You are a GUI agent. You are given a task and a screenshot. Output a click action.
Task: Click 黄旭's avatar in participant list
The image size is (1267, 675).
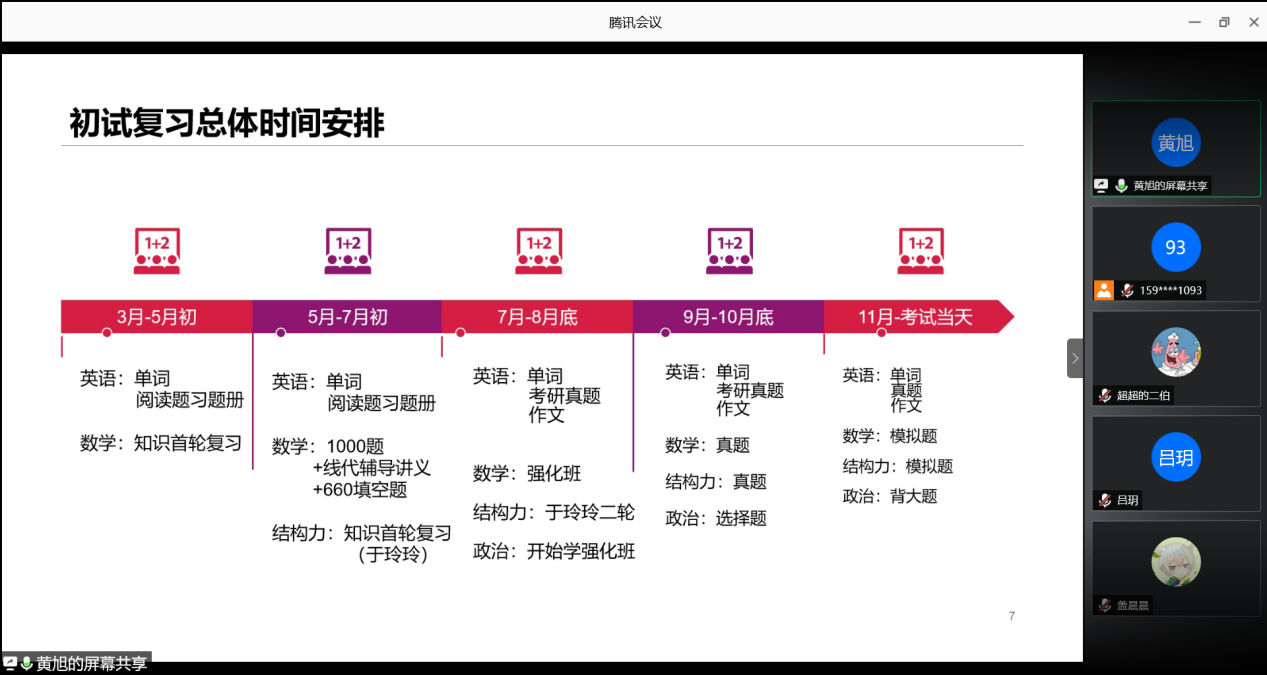[x=1175, y=143]
